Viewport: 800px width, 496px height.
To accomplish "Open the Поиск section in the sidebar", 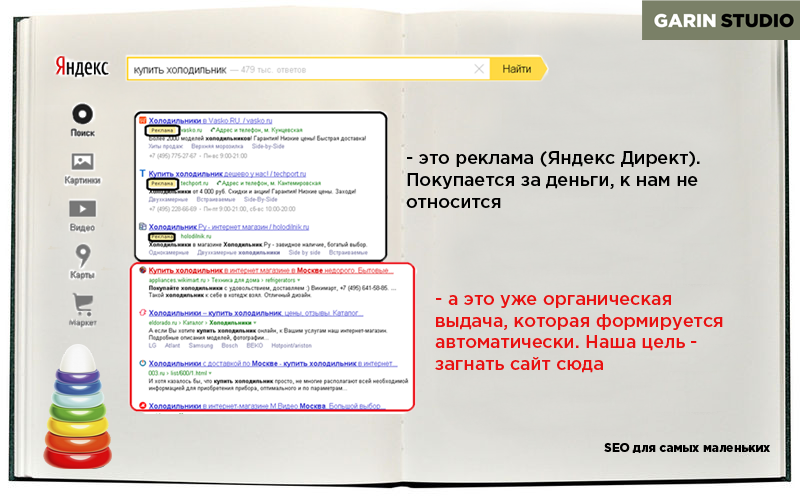I will [x=82, y=120].
